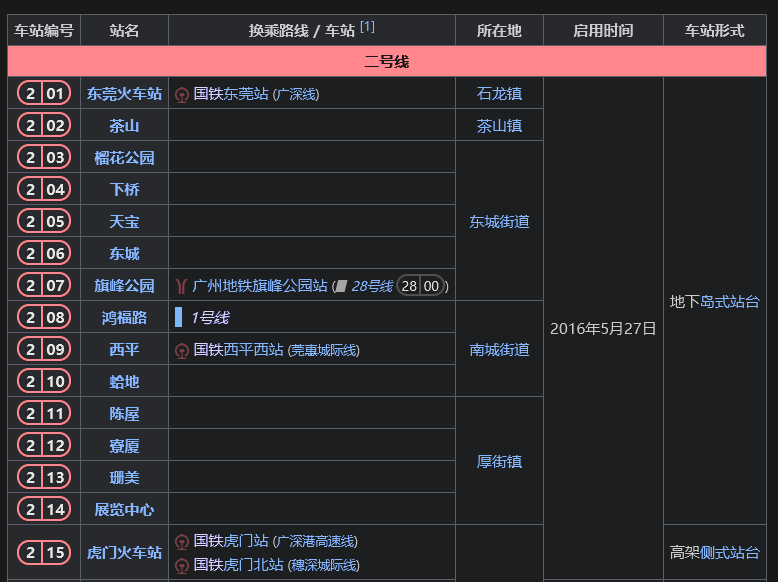Click the railway icon next to 虎门北站
The height and width of the screenshot is (582, 778).
[x=182, y=565]
